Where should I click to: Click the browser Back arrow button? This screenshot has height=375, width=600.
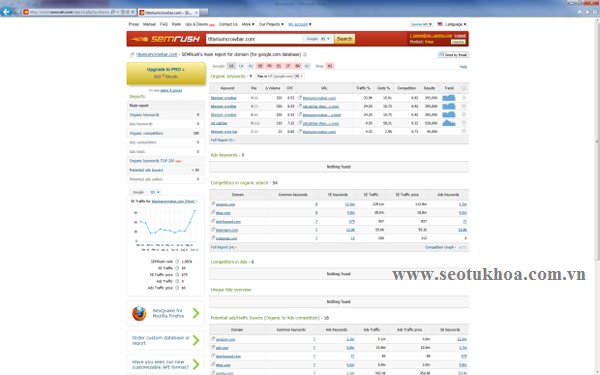[6, 12]
